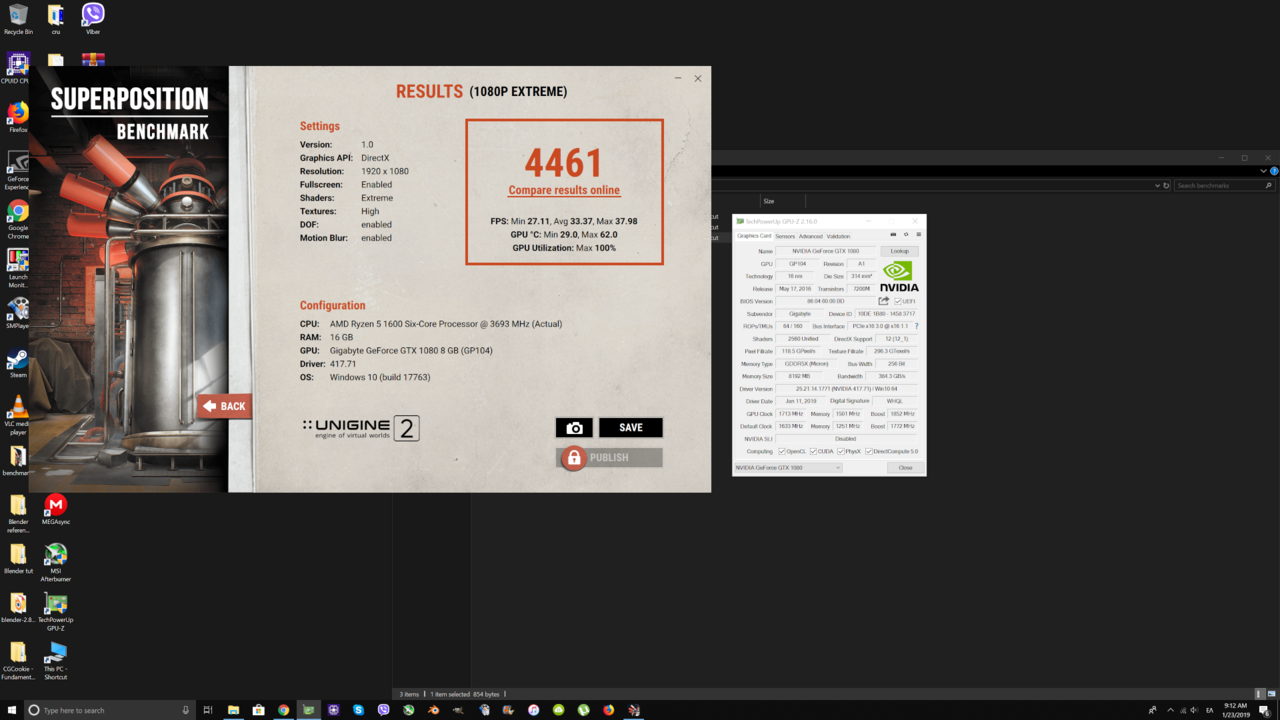Click the BIOS share/export icon in GPU-Z

(884, 301)
